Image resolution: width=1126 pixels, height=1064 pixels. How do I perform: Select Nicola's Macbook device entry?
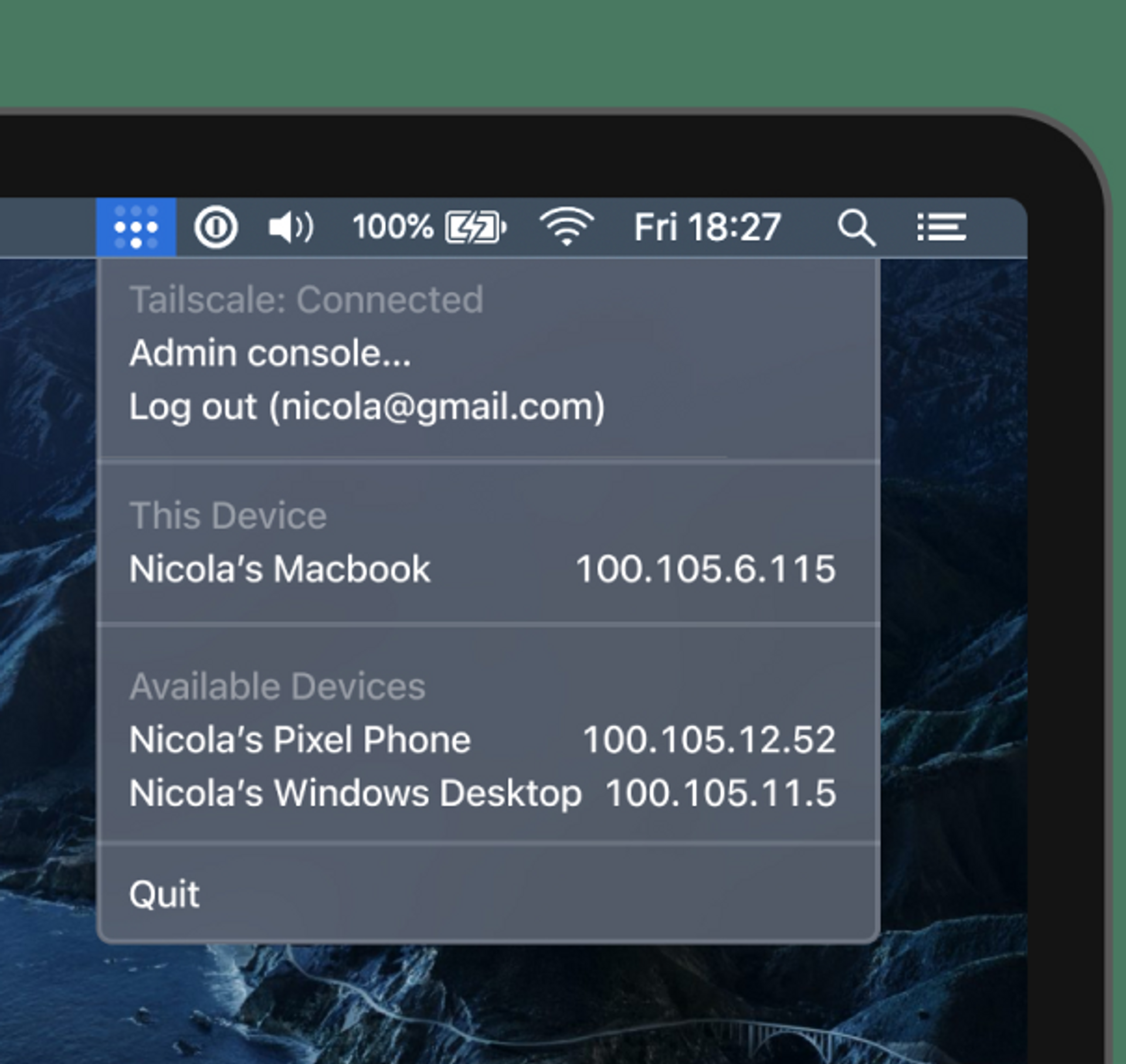click(280, 569)
